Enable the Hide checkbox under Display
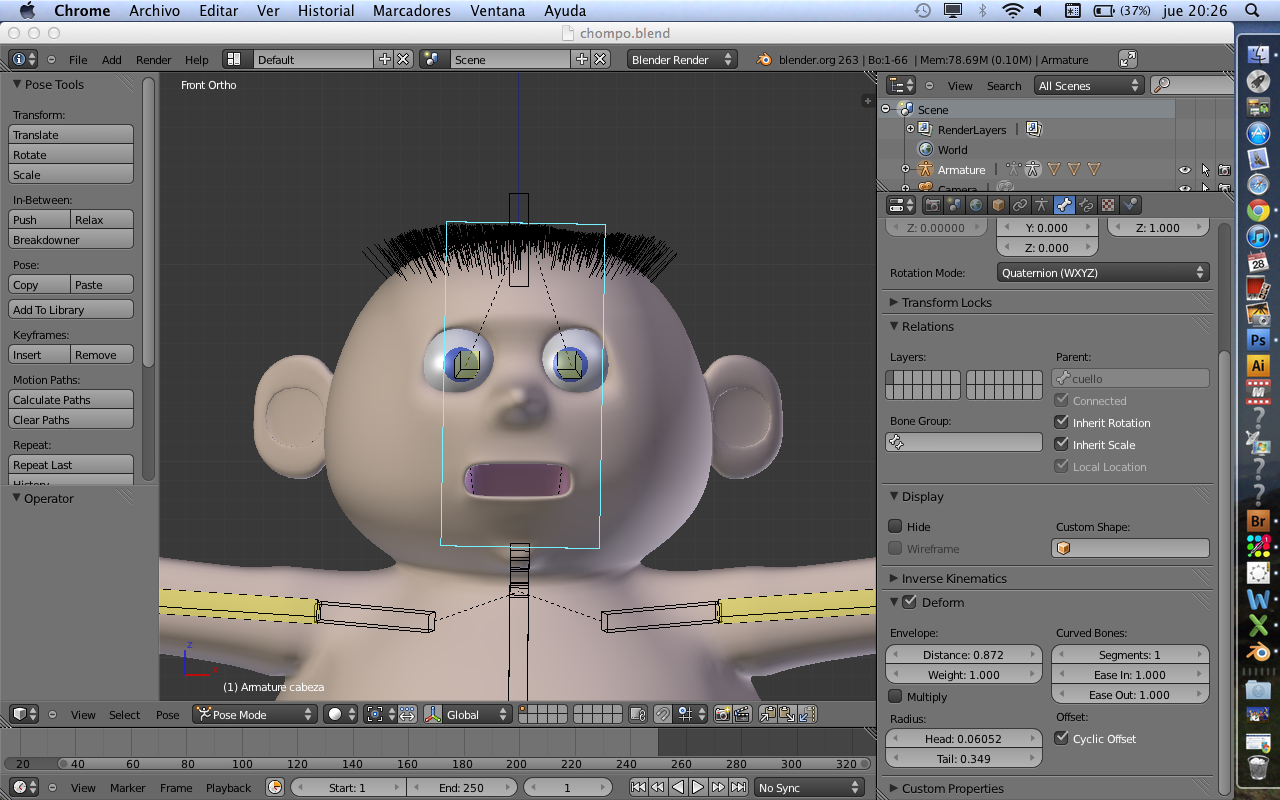 coord(895,527)
